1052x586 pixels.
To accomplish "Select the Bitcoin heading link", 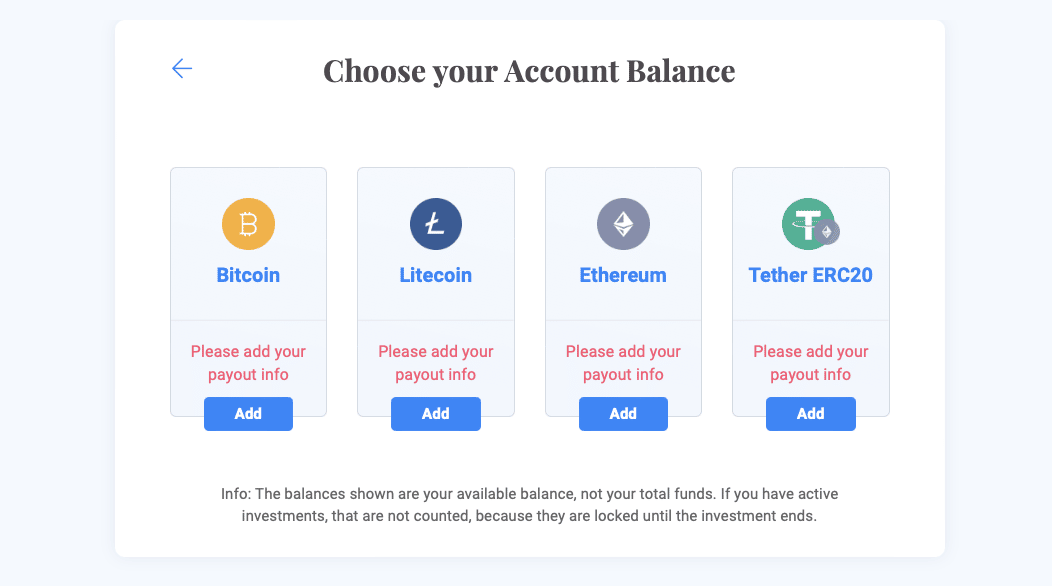I will click(x=248, y=275).
